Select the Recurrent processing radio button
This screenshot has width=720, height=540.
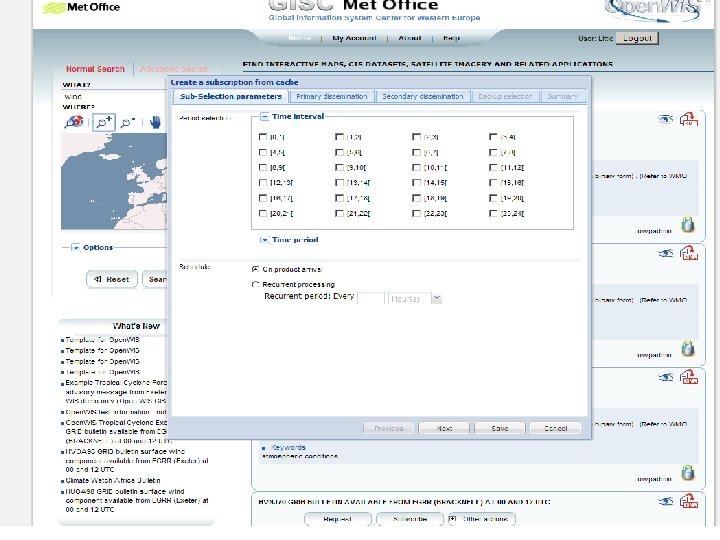click(255, 285)
